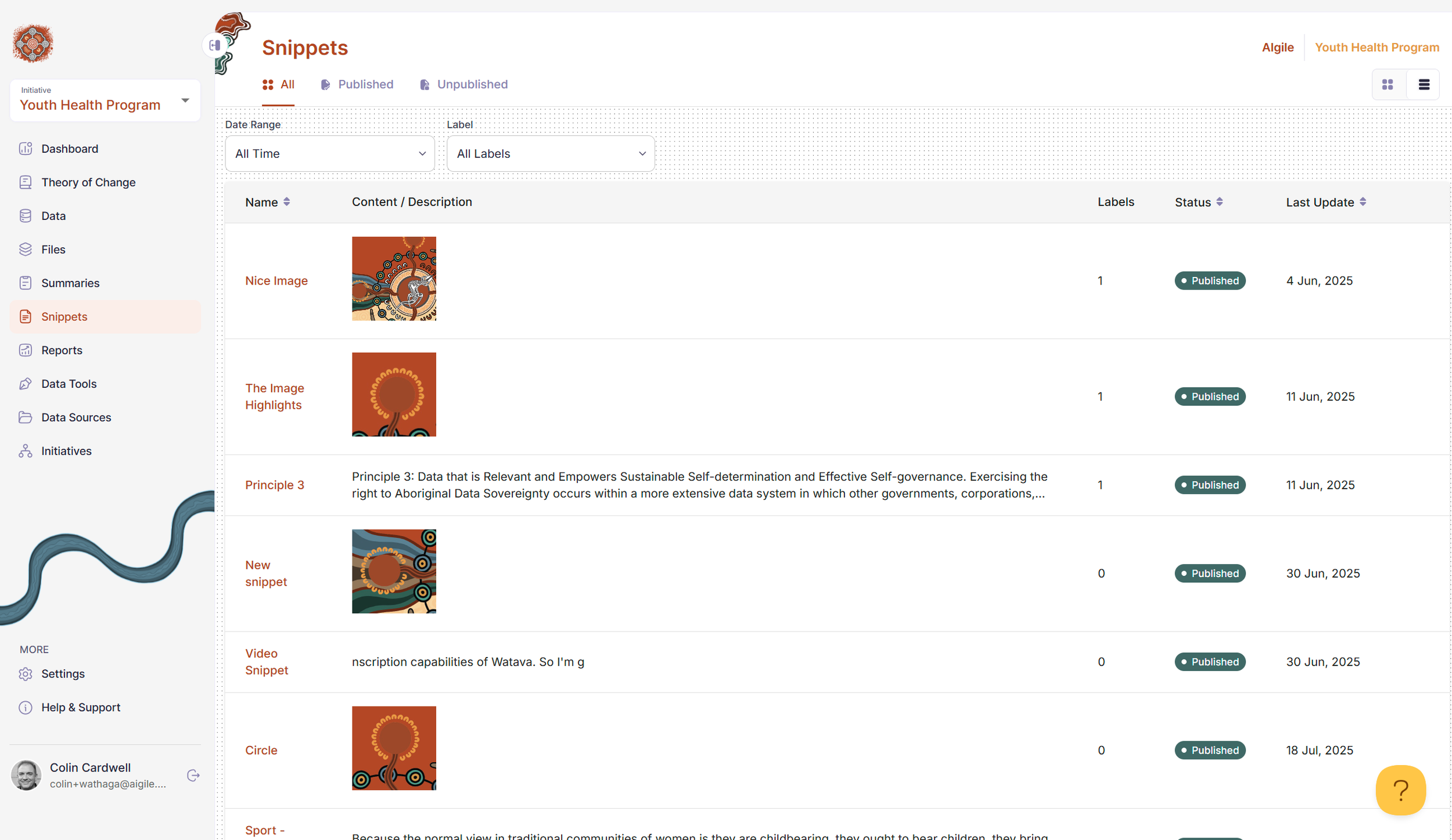The width and height of the screenshot is (1452, 840).
Task: Toggle Name column sort order
Action: 287,202
